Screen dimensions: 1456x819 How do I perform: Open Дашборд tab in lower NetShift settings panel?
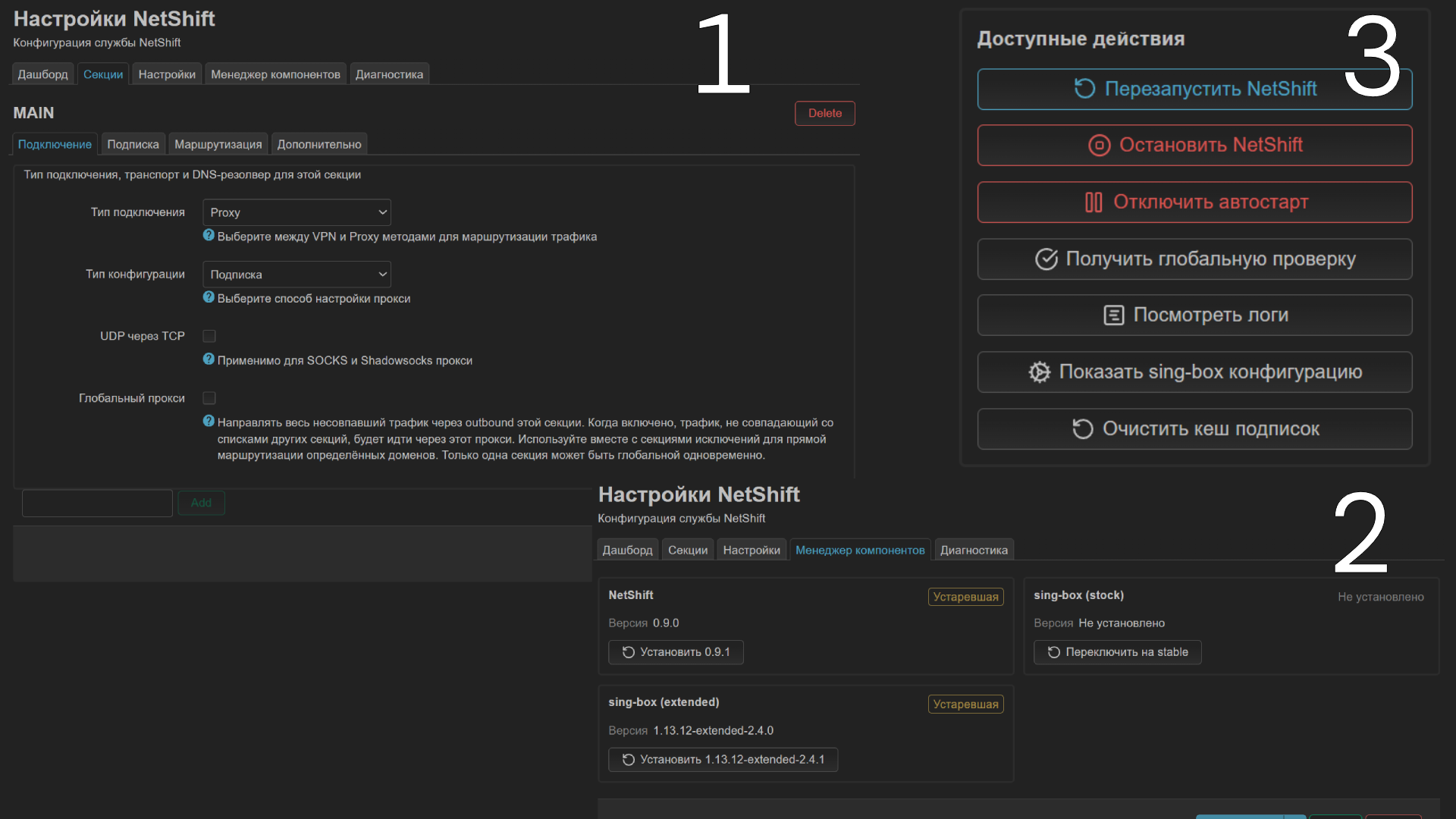tap(627, 551)
